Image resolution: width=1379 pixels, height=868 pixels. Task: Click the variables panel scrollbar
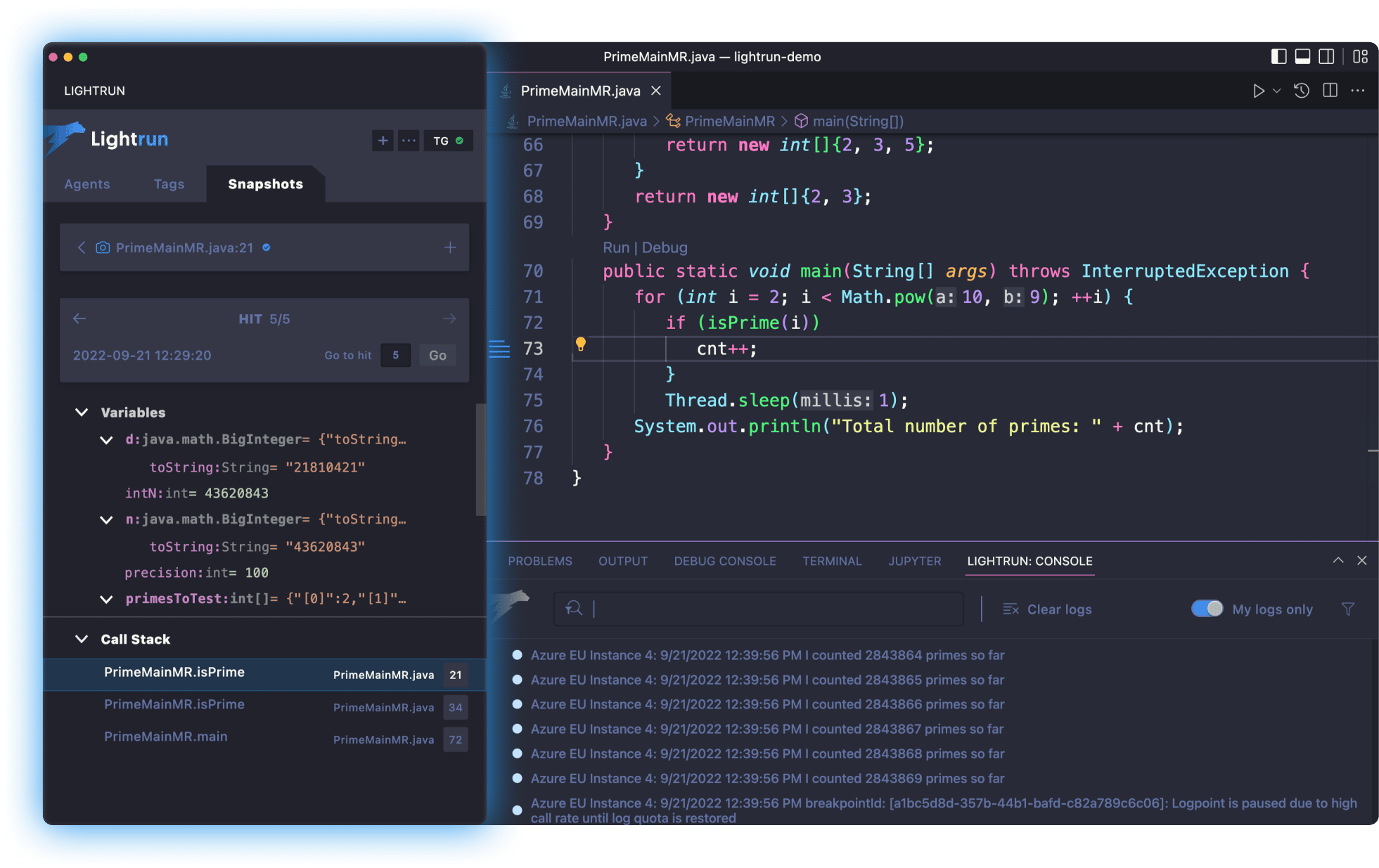481,460
